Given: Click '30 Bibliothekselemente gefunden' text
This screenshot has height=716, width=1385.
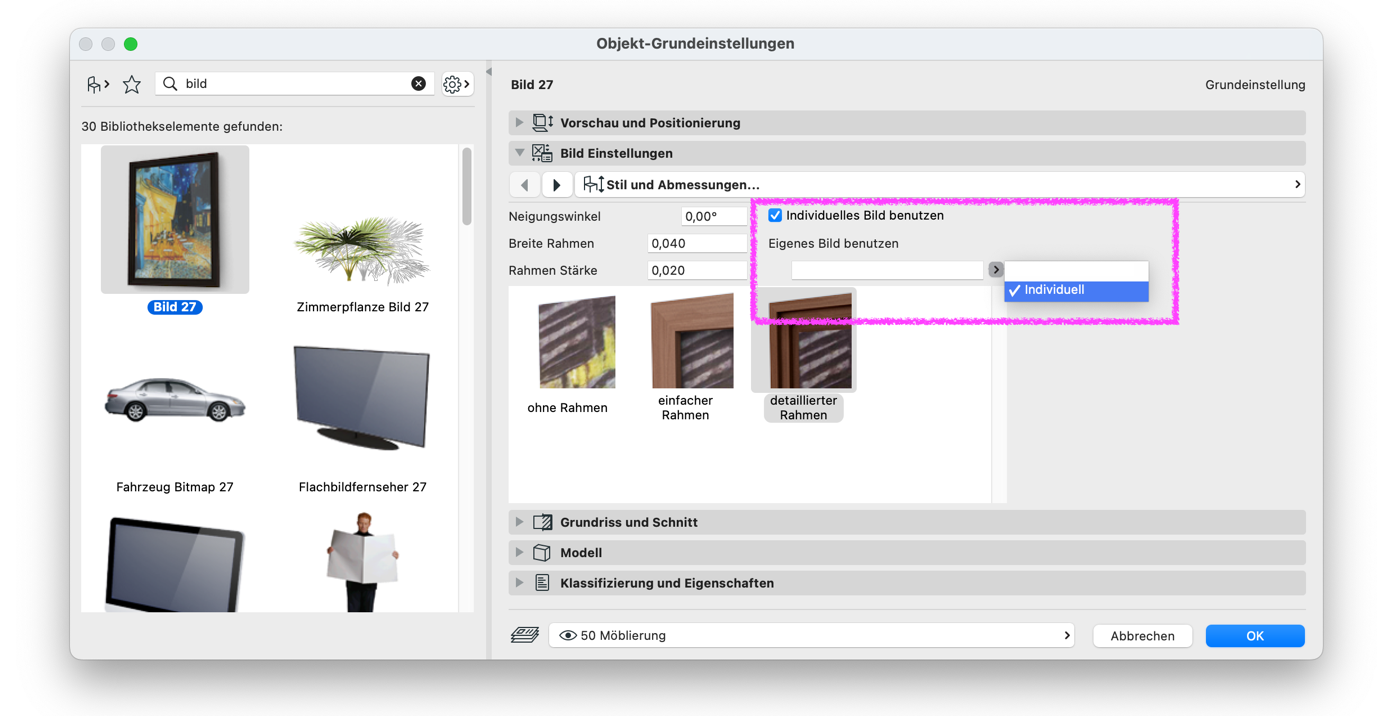Looking at the screenshot, I should pyautogui.click(x=182, y=127).
